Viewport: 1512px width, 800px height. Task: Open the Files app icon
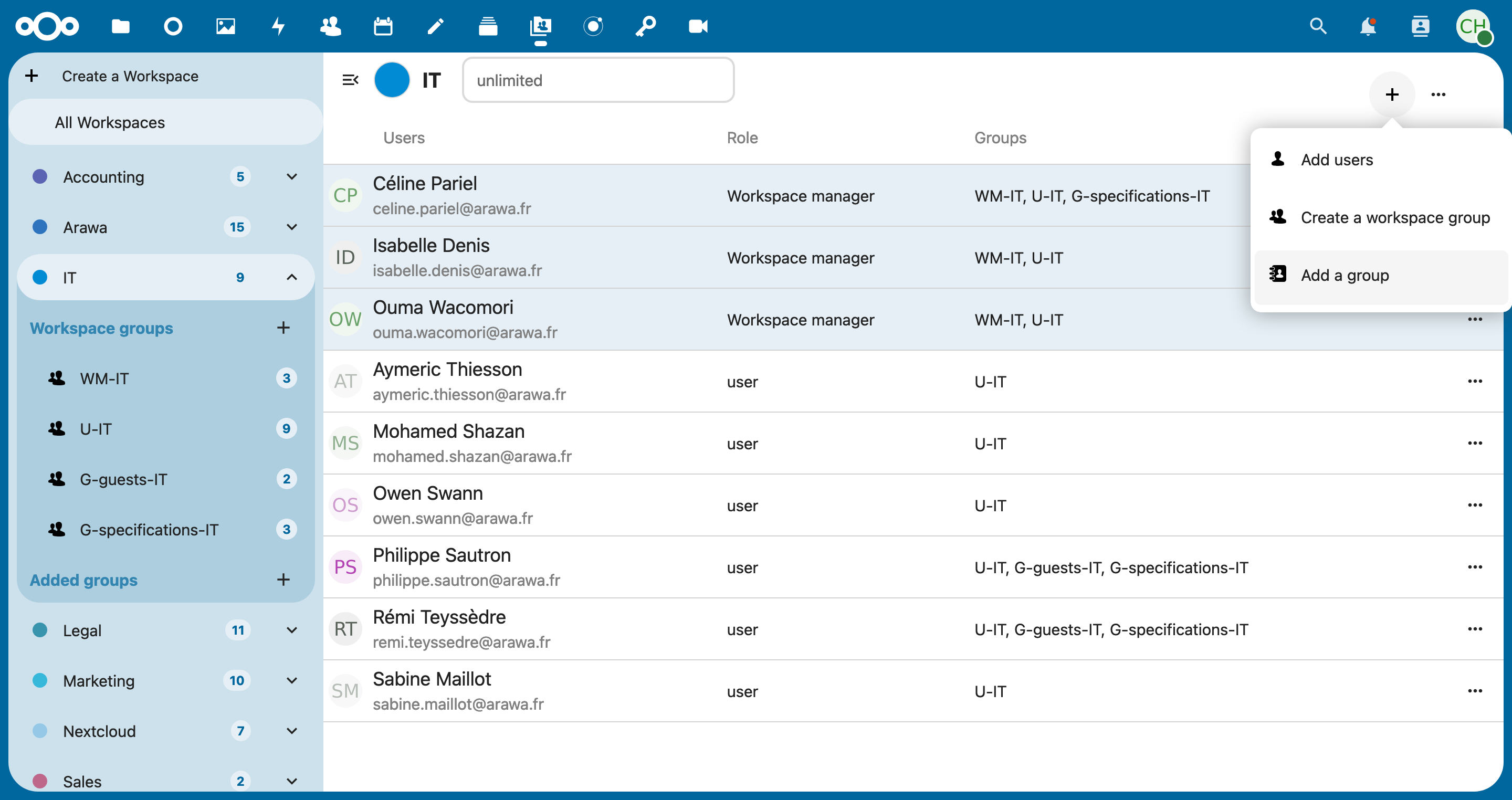click(120, 26)
